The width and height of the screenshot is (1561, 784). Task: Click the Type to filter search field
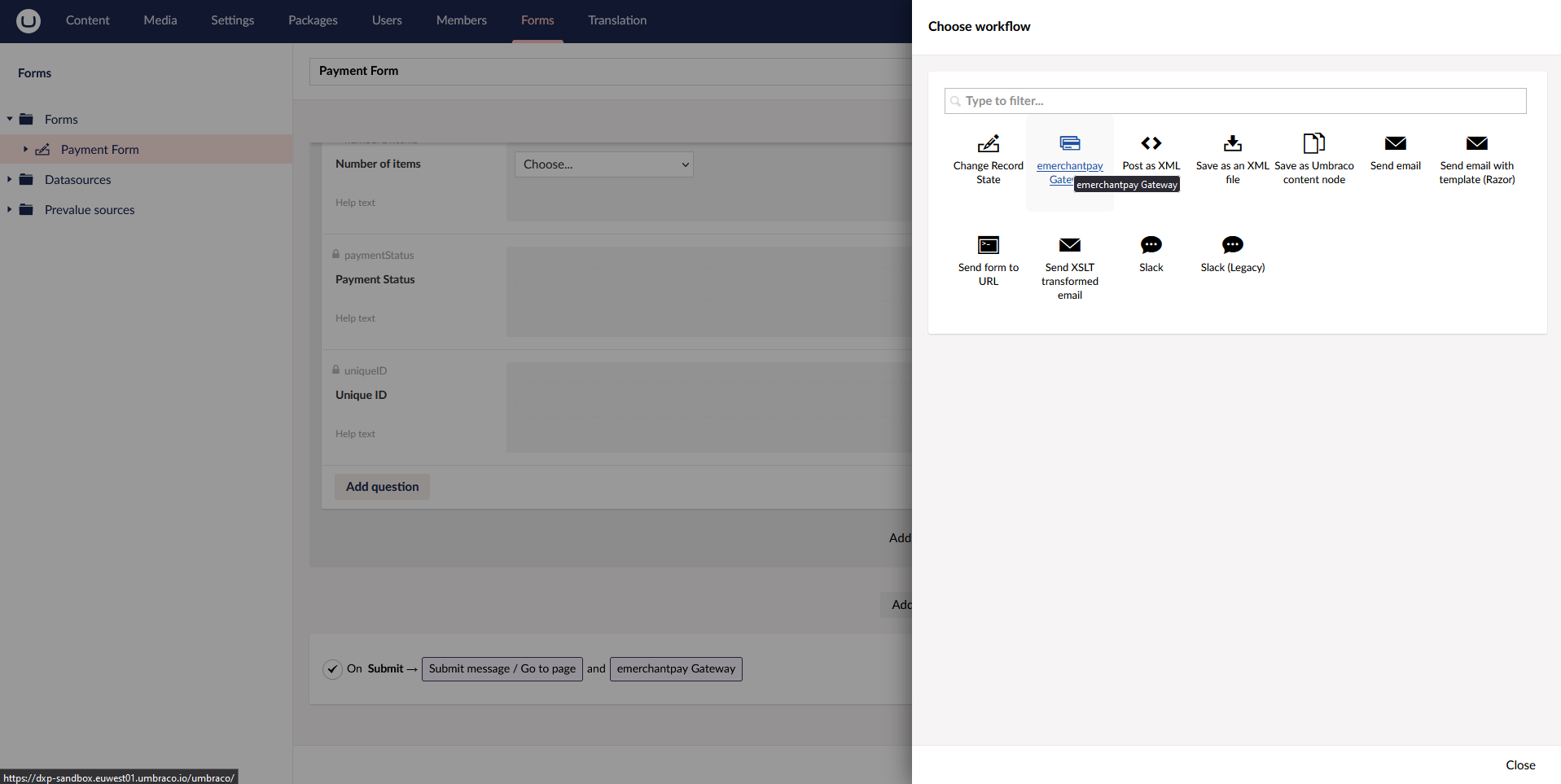(x=1234, y=101)
